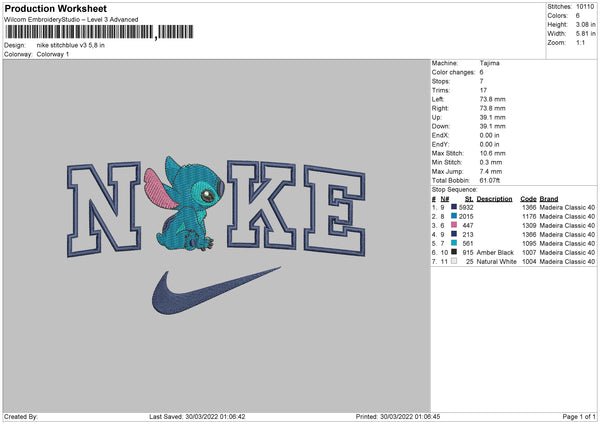Click the Production Worksheet title
Image resolution: width=600 pixels, height=424 pixels.
coord(55,8)
